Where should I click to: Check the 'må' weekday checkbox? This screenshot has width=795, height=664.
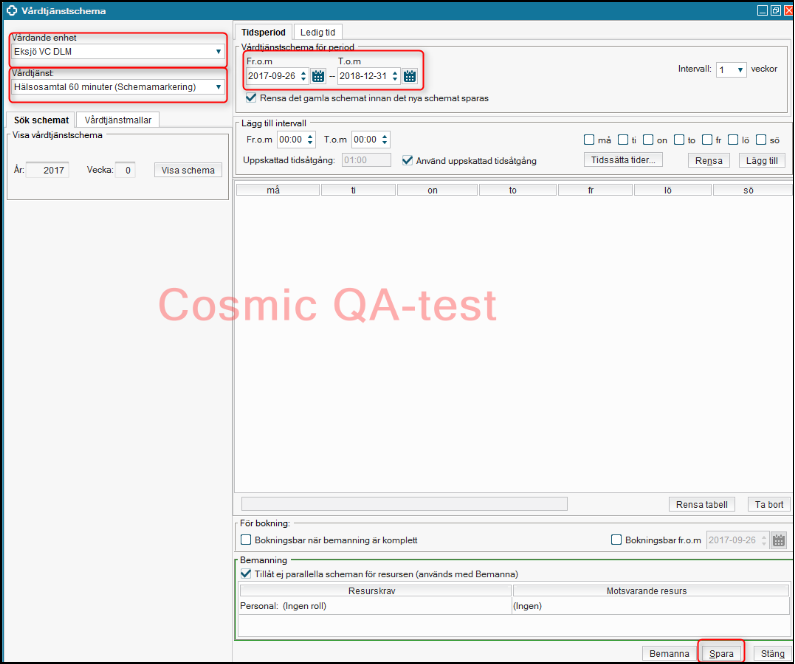tap(590, 140)
